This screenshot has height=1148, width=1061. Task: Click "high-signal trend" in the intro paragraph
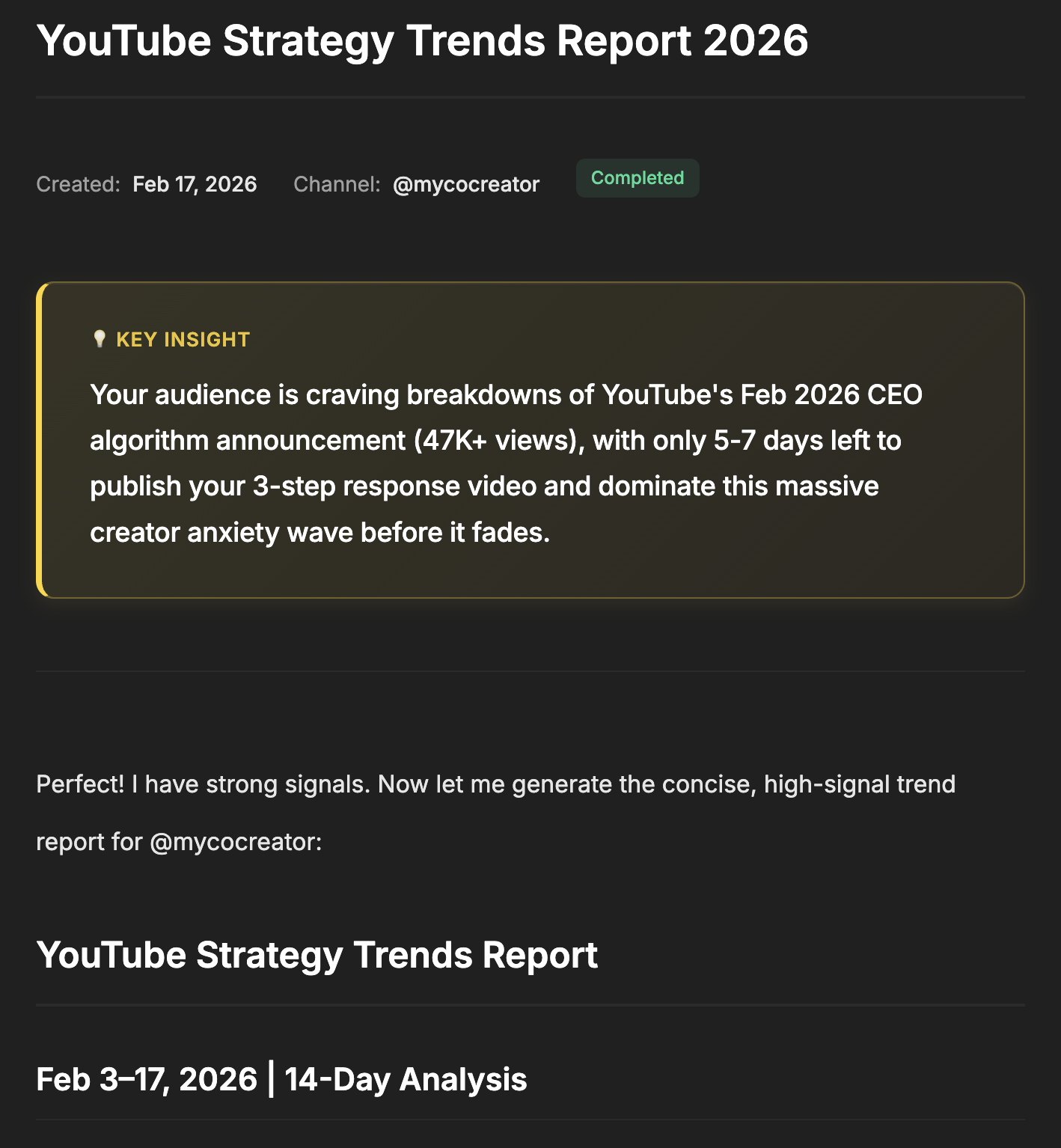pos(859,784)
